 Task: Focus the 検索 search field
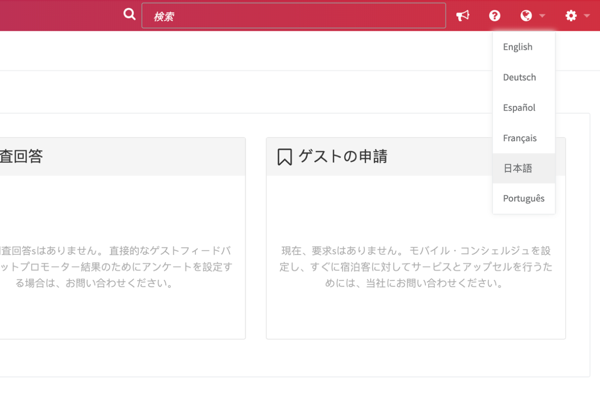293,16
